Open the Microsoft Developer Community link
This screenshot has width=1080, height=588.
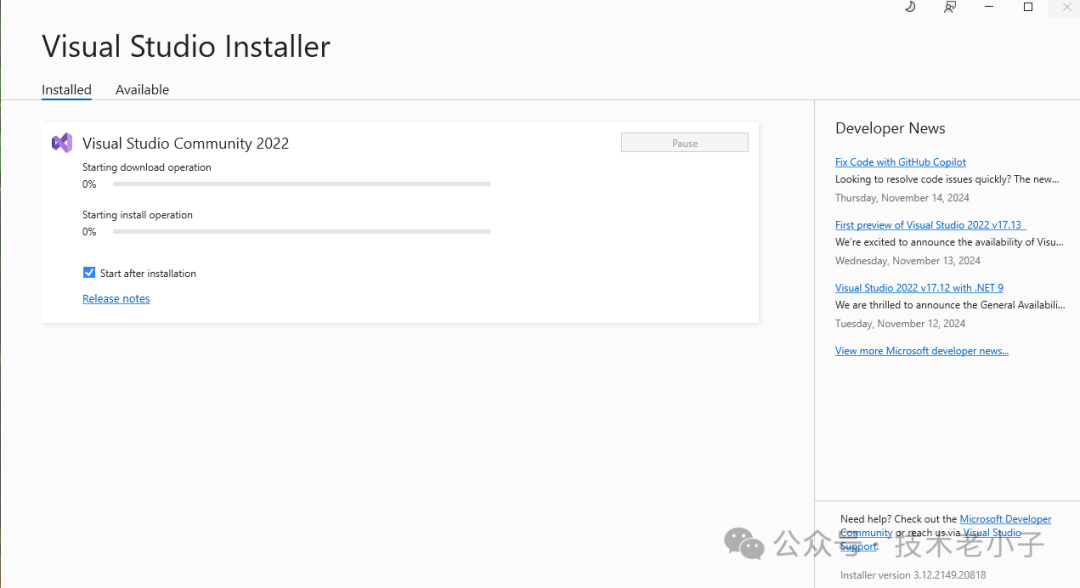tap(1005, 519)
